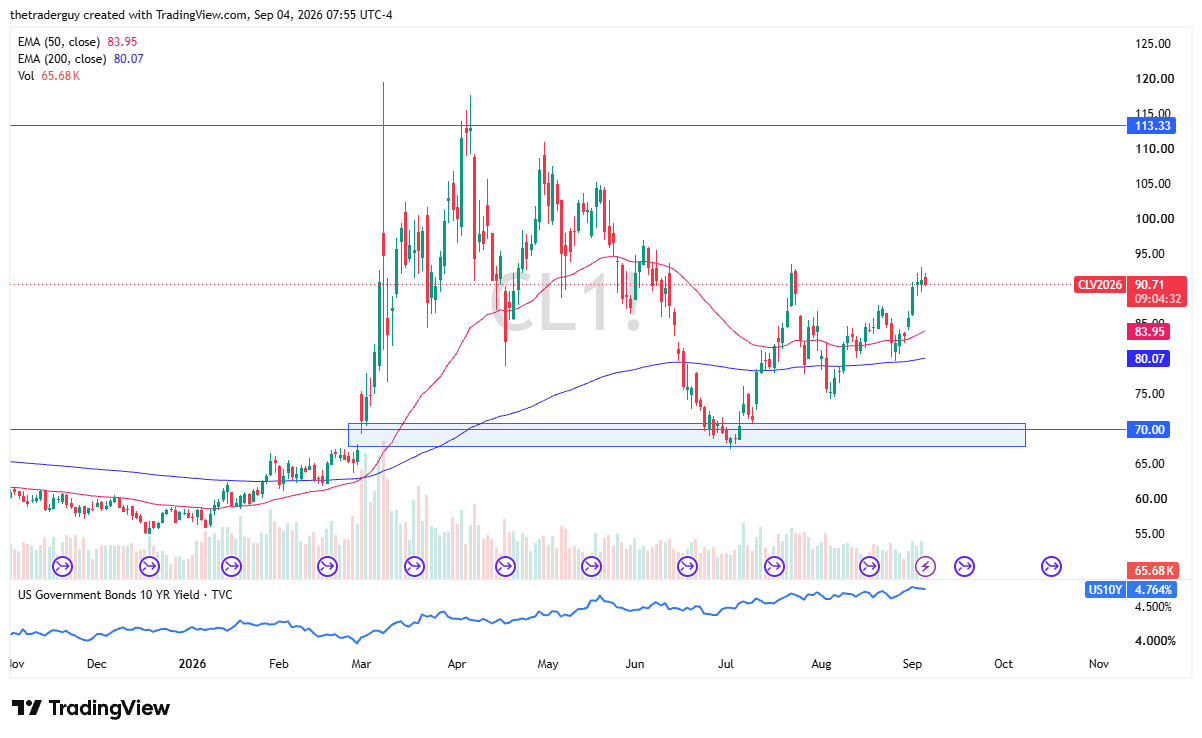1202x738 pixels.
Task: Click the Vol indicator legend
Action: pos(48,76)
